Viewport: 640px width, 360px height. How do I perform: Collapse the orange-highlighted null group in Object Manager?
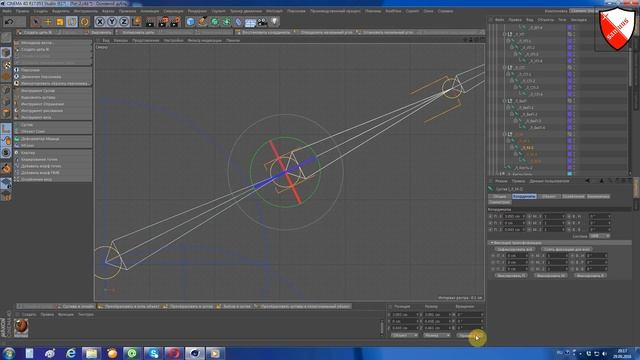coord(504,134)
